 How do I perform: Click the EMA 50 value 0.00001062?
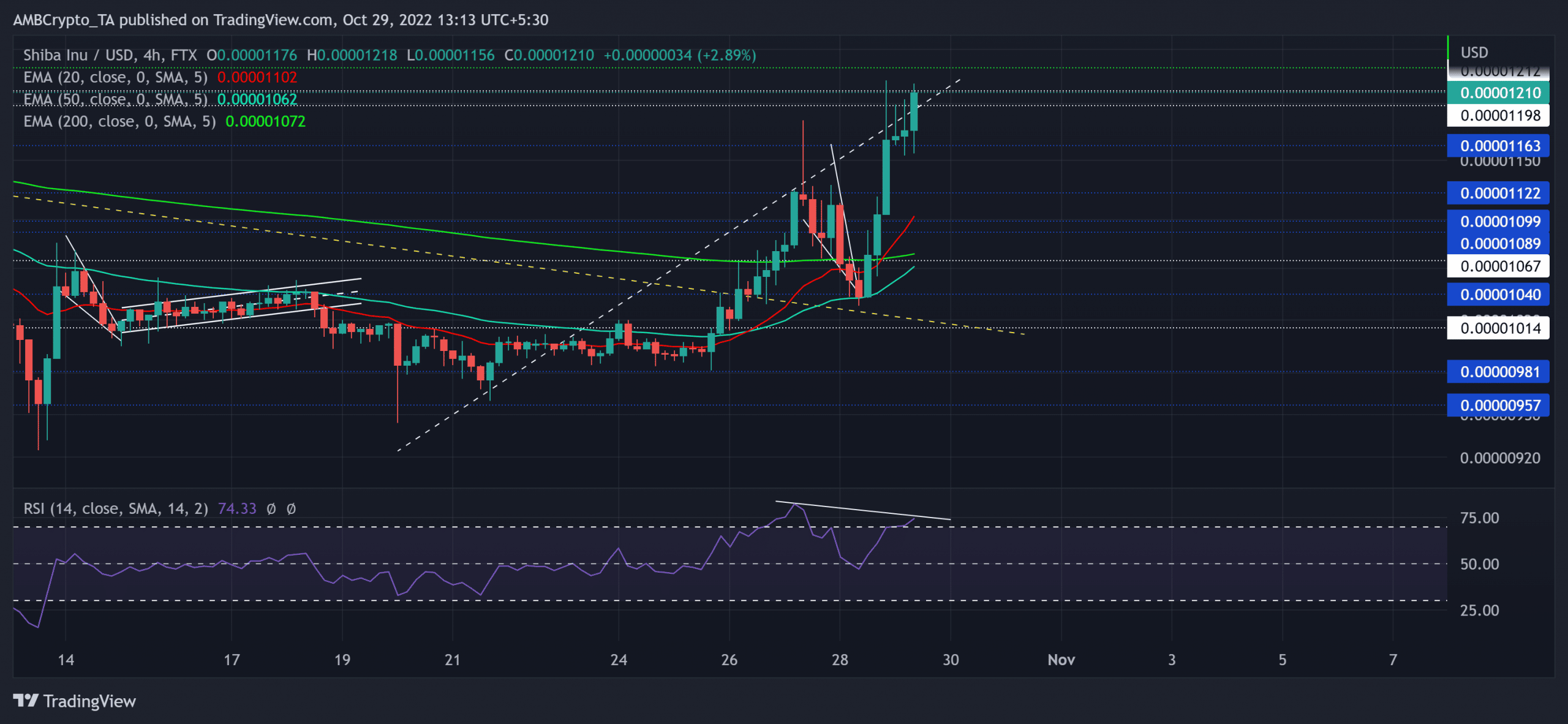[257, 99]
